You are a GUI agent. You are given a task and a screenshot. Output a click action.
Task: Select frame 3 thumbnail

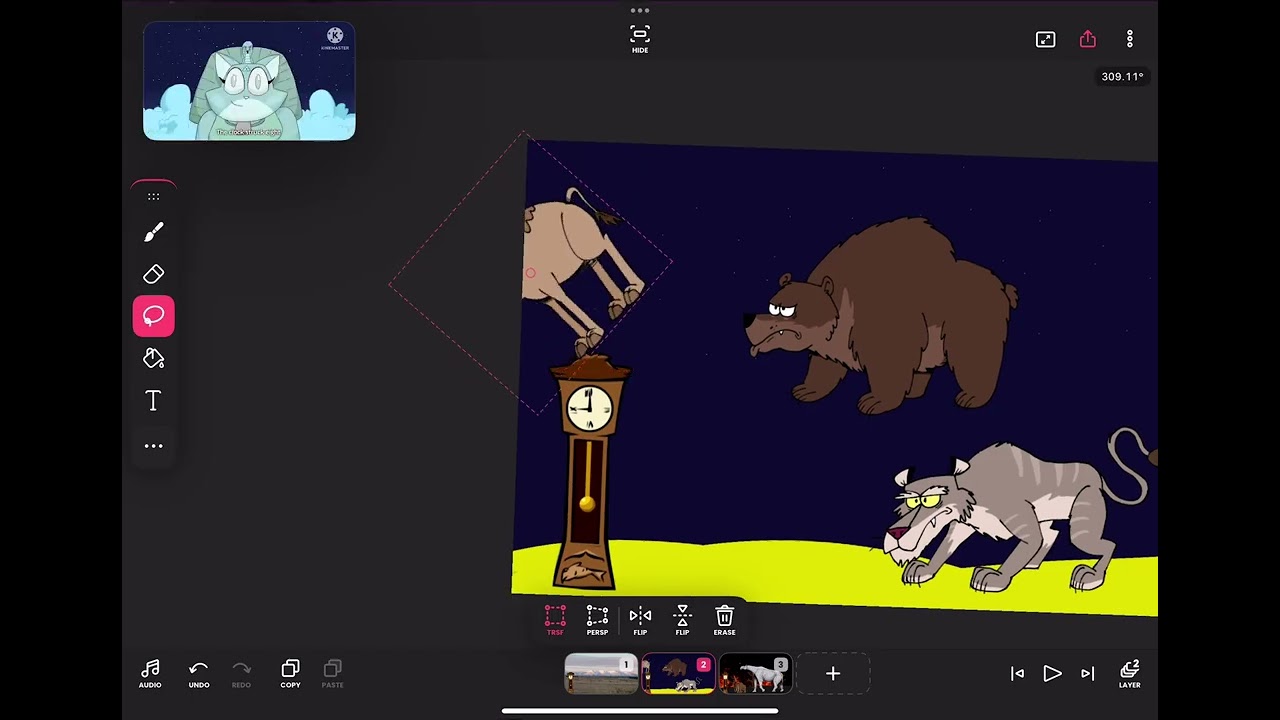click(755, 674)
